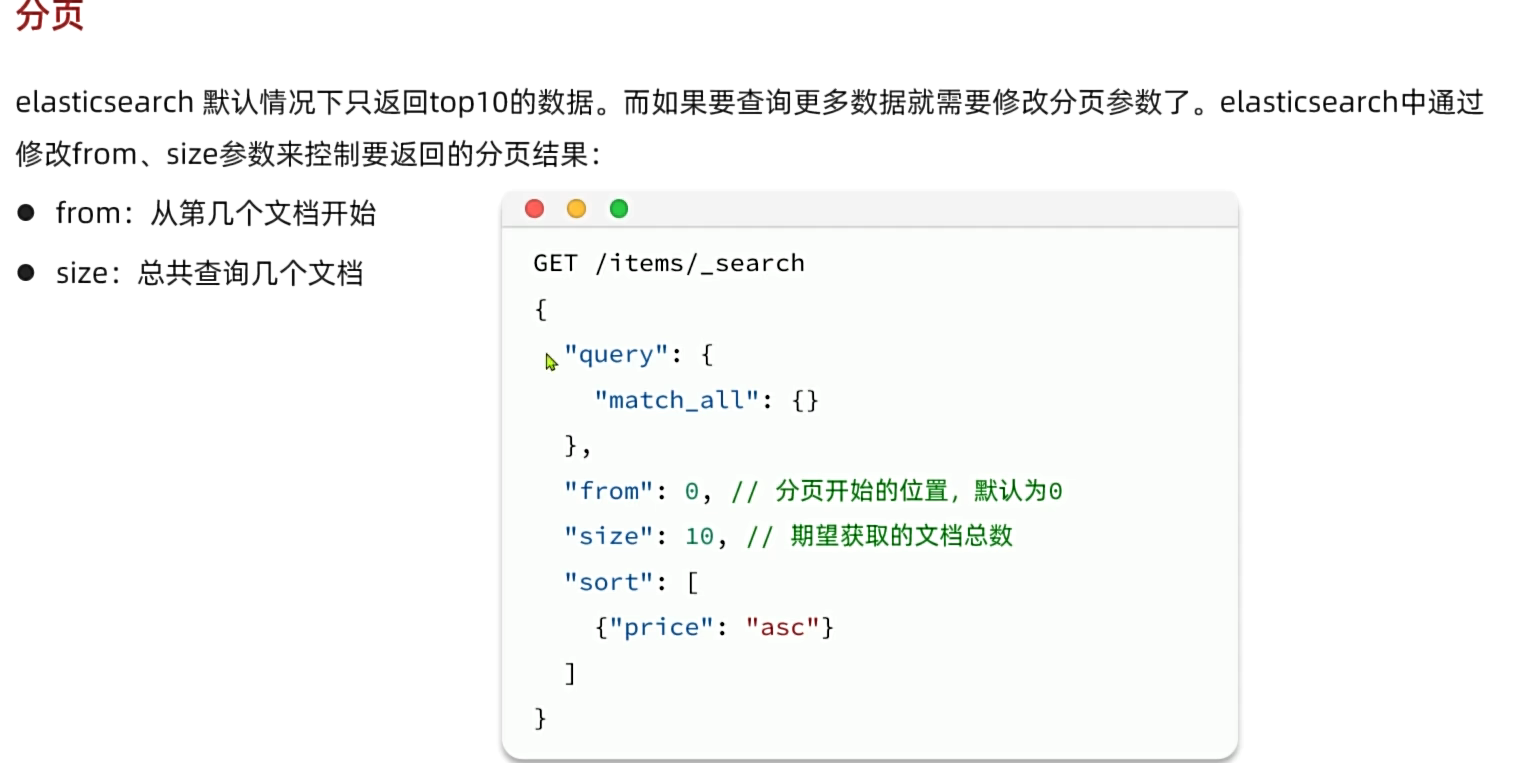The height and width of the screenshot is (763, 1518).
Task: Click the yellow minimize dot of code window
Action: 576,208
